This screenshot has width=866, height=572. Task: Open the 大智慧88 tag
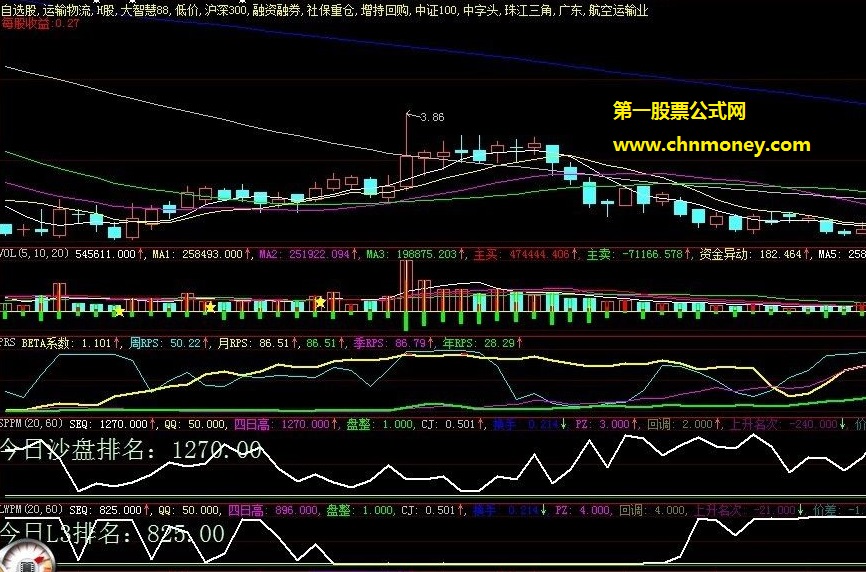coord(145,10)
